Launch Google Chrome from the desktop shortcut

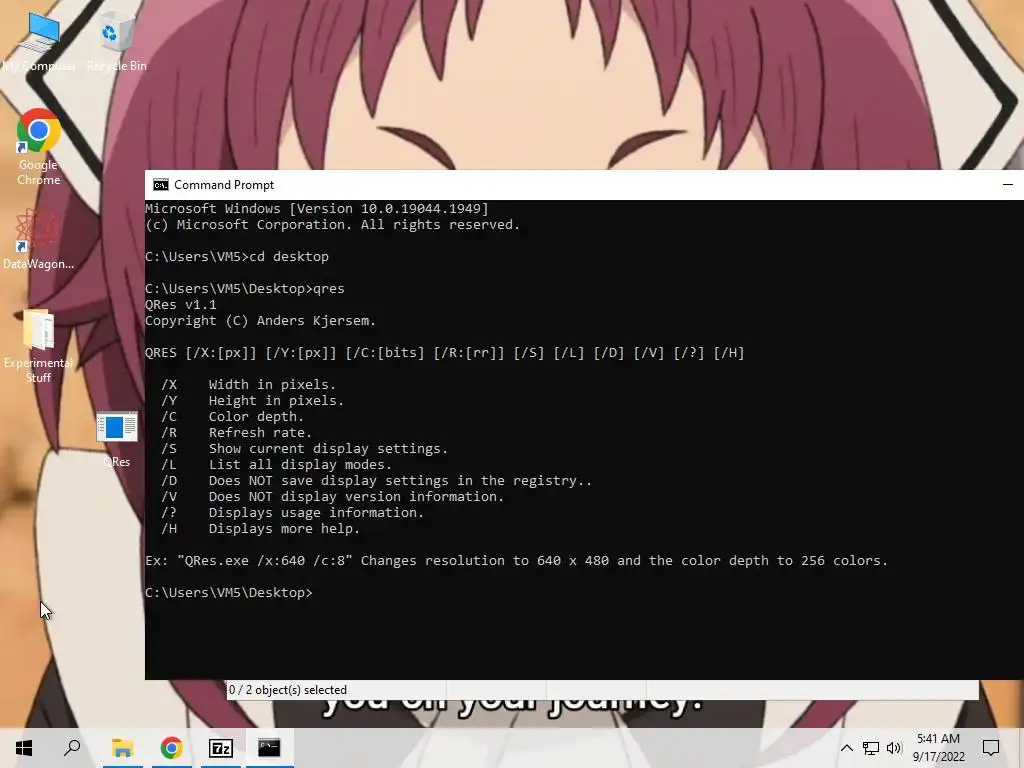39,148
